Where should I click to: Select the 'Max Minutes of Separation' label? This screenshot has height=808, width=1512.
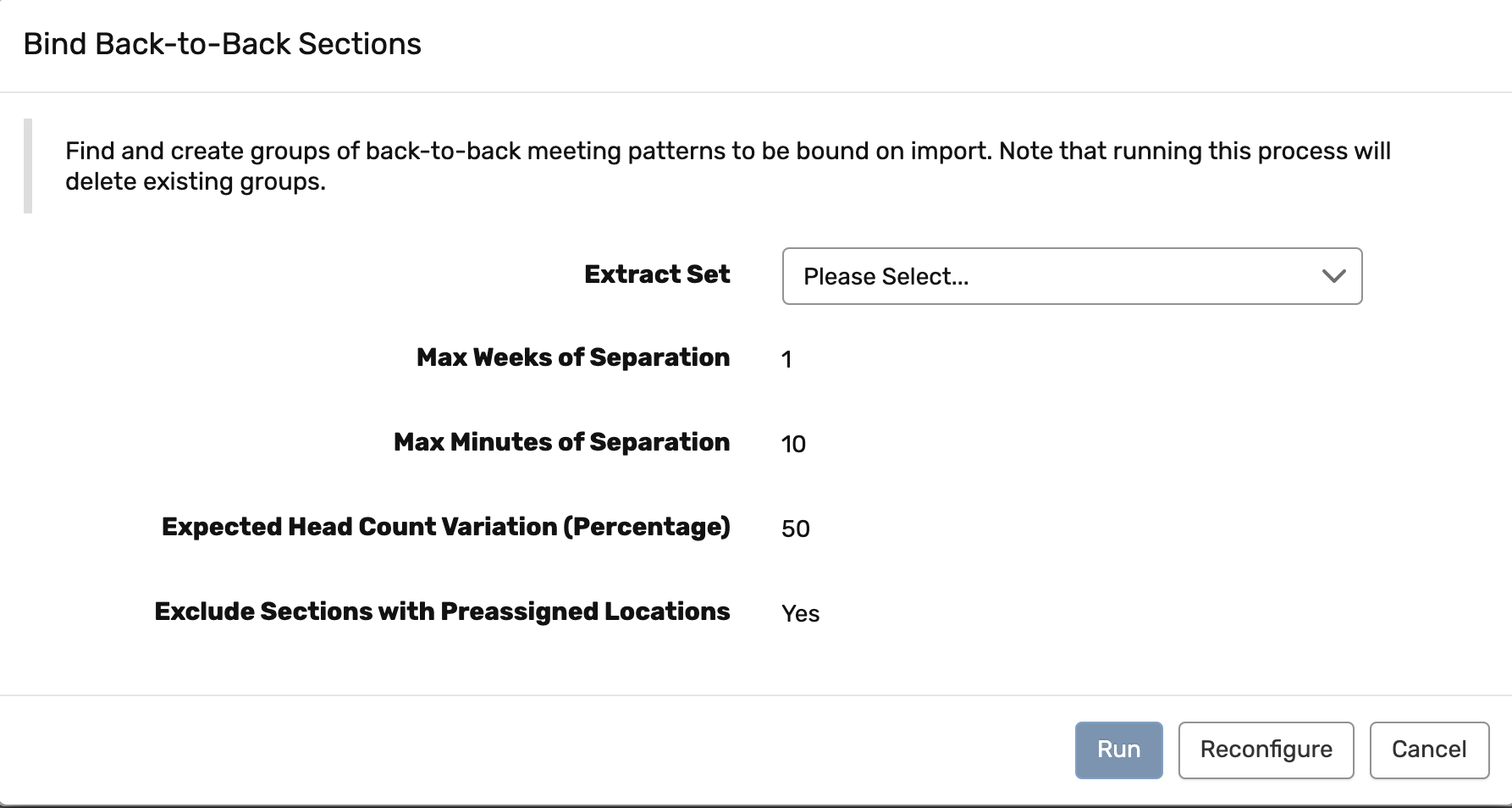point(561,442)
